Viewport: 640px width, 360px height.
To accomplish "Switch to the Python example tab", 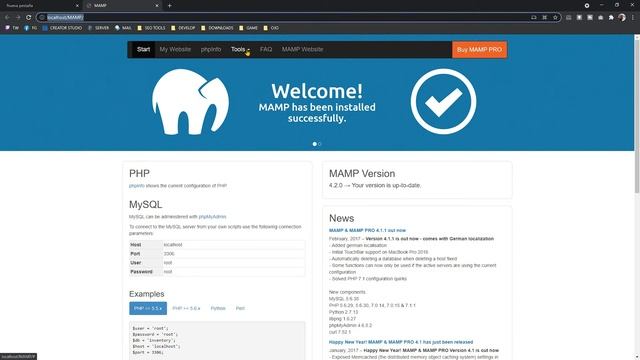I will [x=218, y=309].
